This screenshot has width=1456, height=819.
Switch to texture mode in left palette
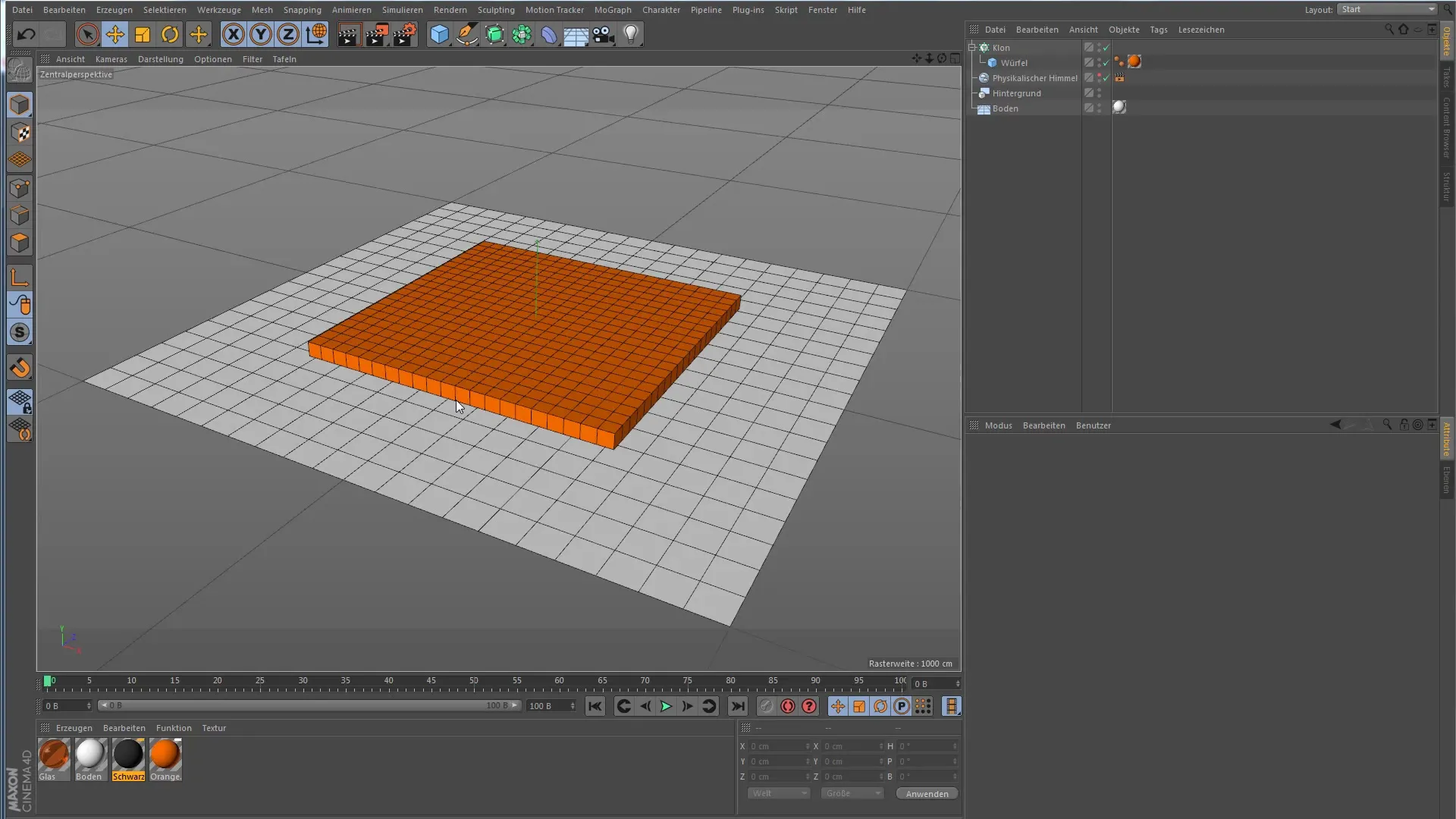point(20,133)
